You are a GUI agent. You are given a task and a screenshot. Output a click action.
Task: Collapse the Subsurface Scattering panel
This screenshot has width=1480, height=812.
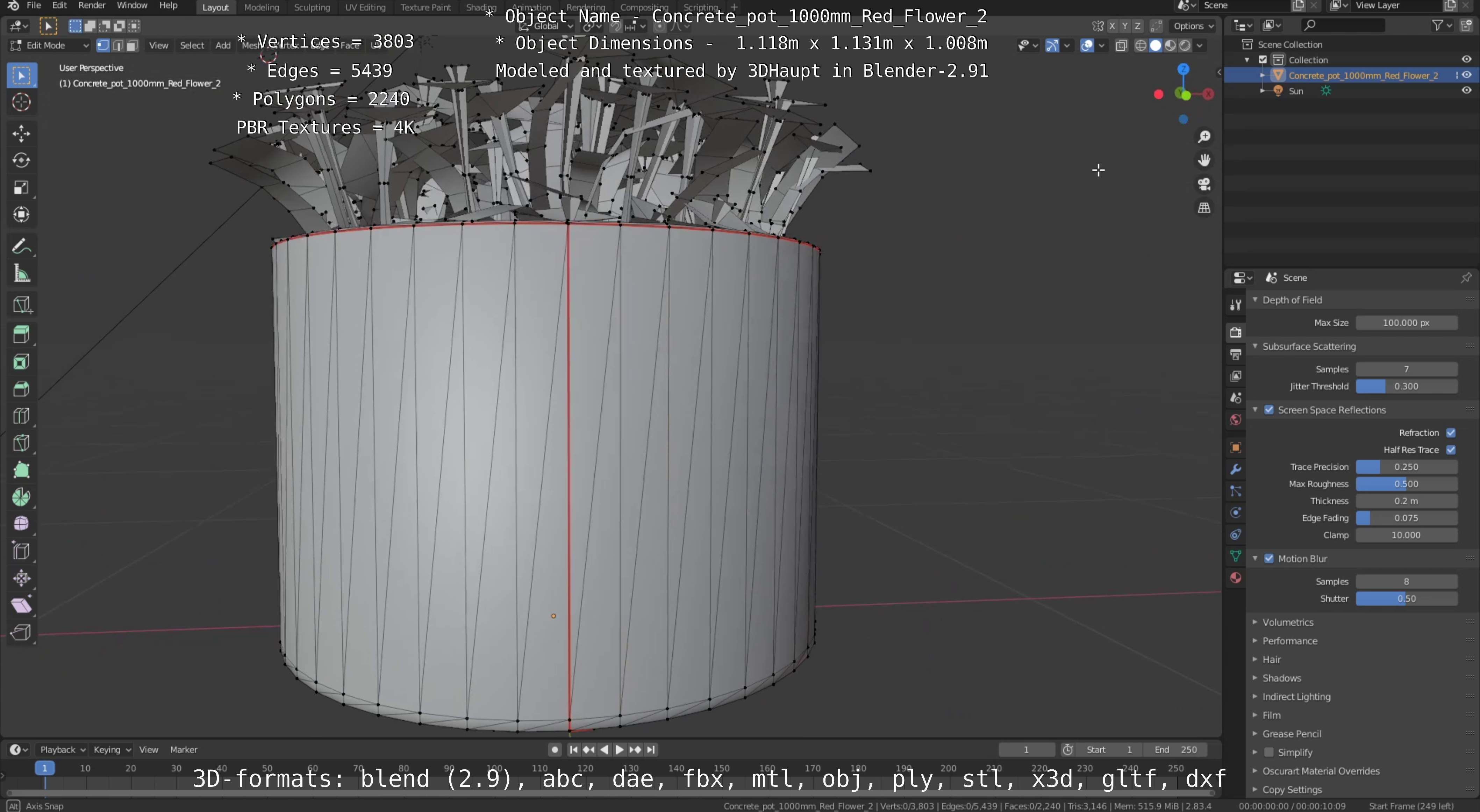coord(1255,346)
